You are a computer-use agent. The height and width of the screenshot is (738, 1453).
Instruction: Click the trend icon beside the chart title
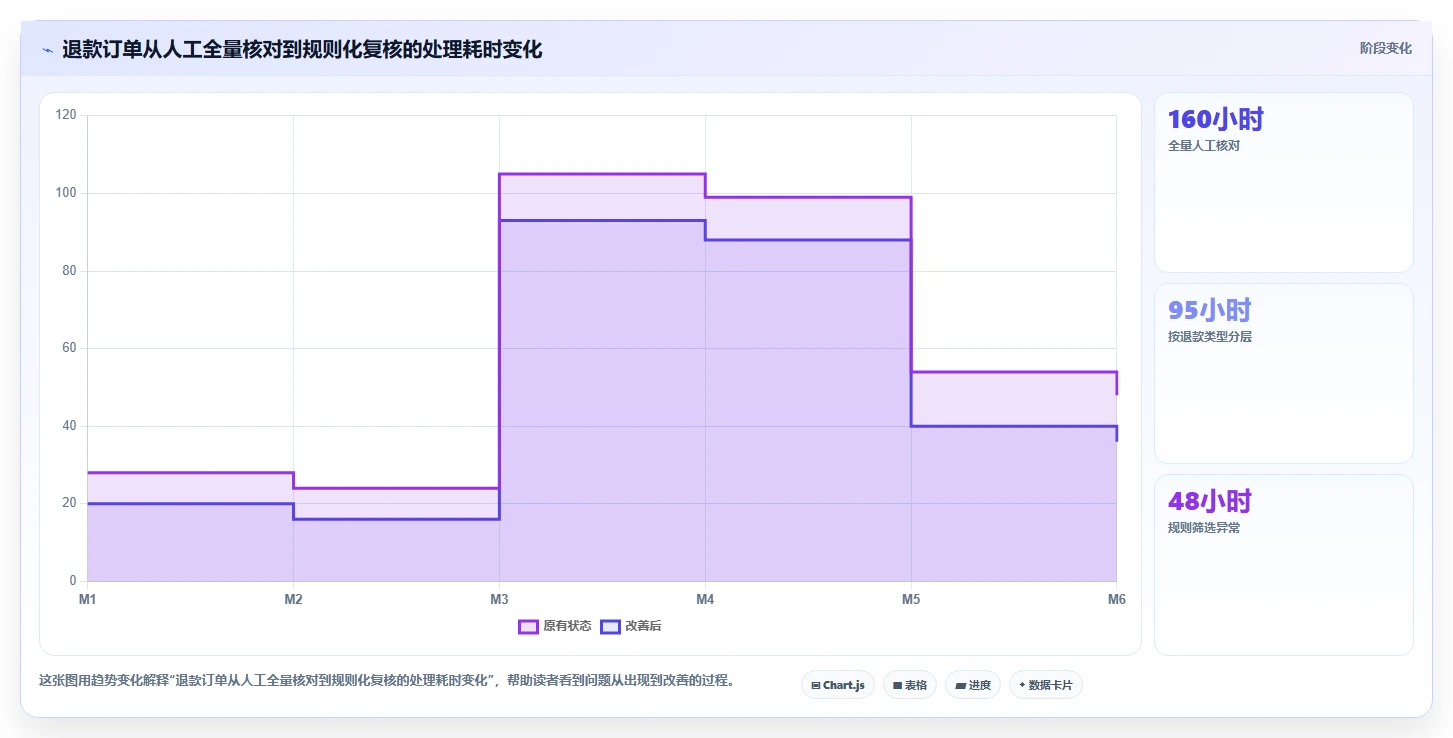[x=47, y=49]
